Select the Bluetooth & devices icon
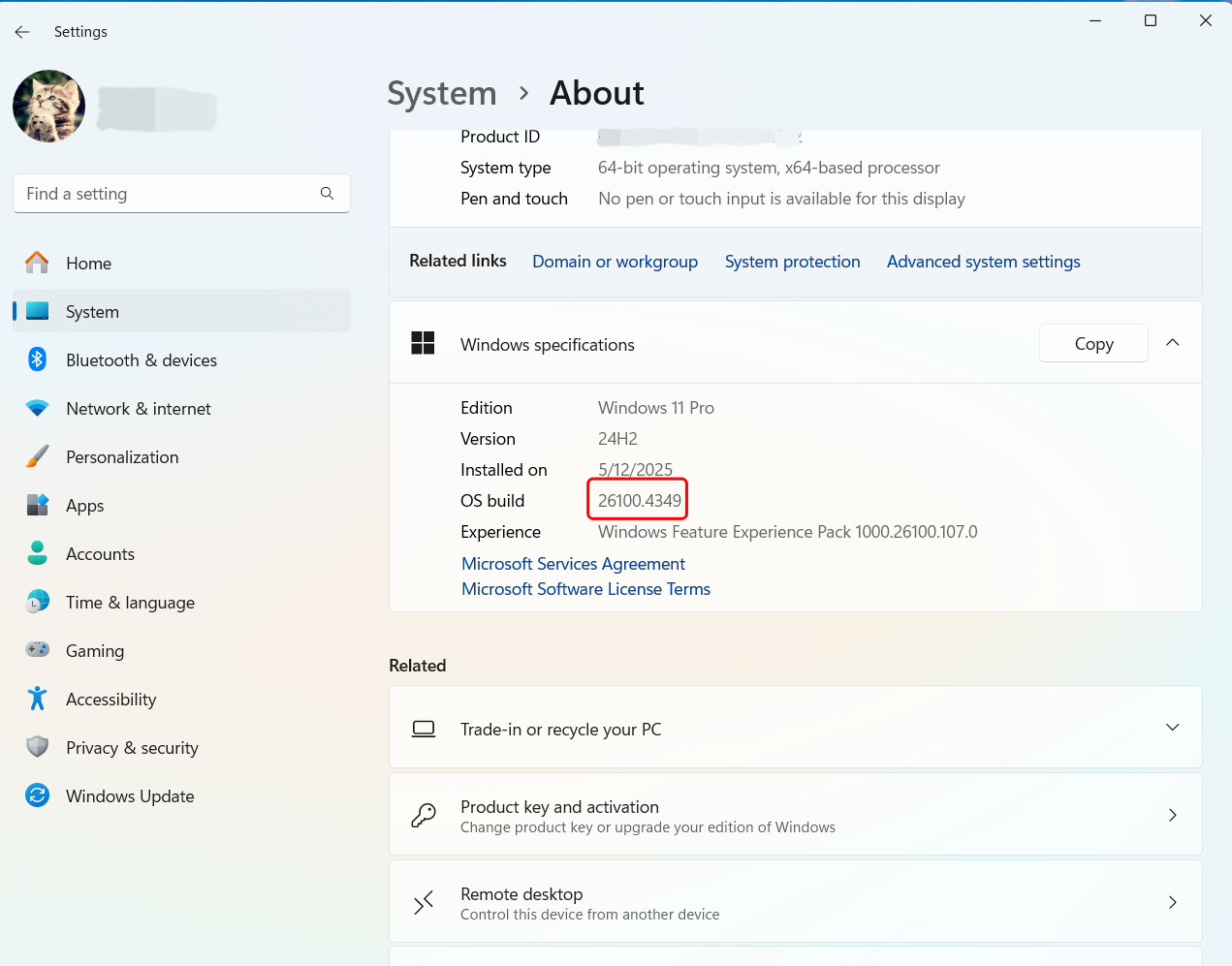Viewport: 1232px width, 966px height. click(36, 359)
